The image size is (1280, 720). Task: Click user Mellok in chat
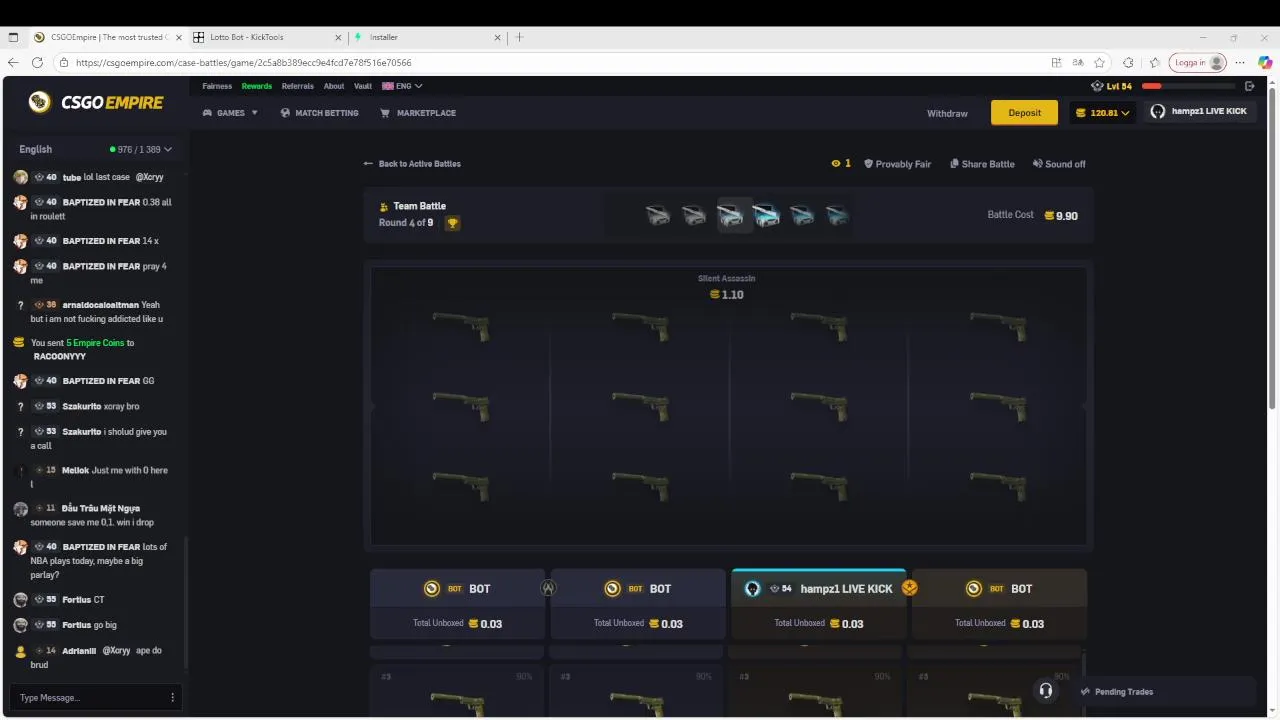click(x=75, y=470)
